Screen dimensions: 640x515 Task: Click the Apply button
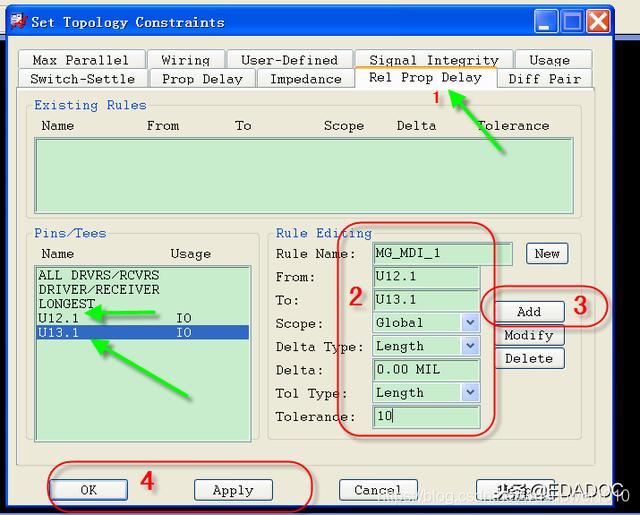point(233,490)
